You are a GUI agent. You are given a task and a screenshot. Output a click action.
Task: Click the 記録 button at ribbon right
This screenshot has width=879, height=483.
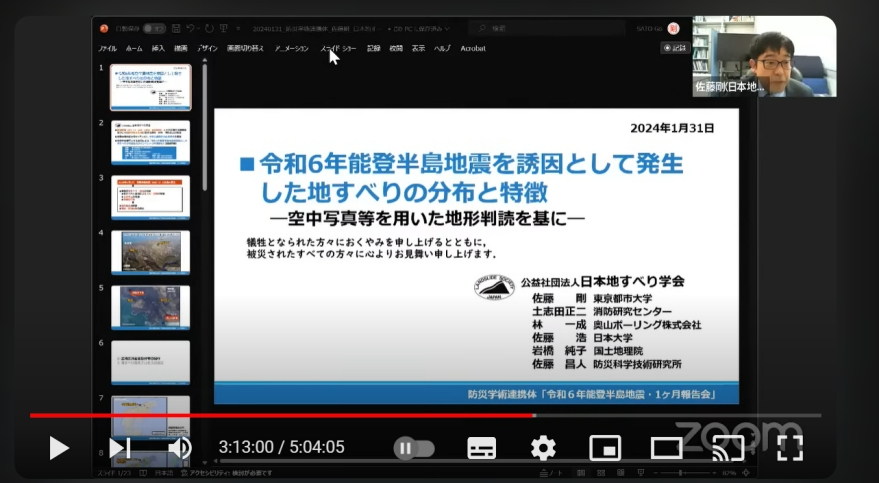click(675, 48)
